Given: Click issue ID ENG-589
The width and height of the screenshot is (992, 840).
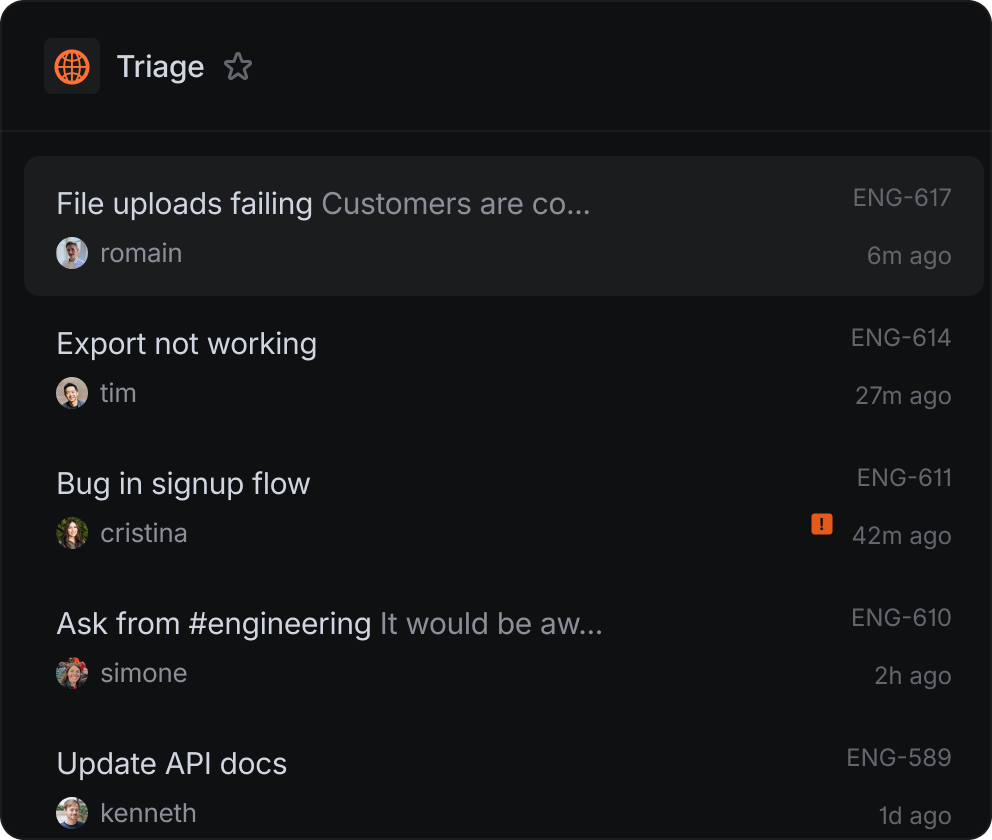Looking at the screenshot, I should (x=898, y=758).
